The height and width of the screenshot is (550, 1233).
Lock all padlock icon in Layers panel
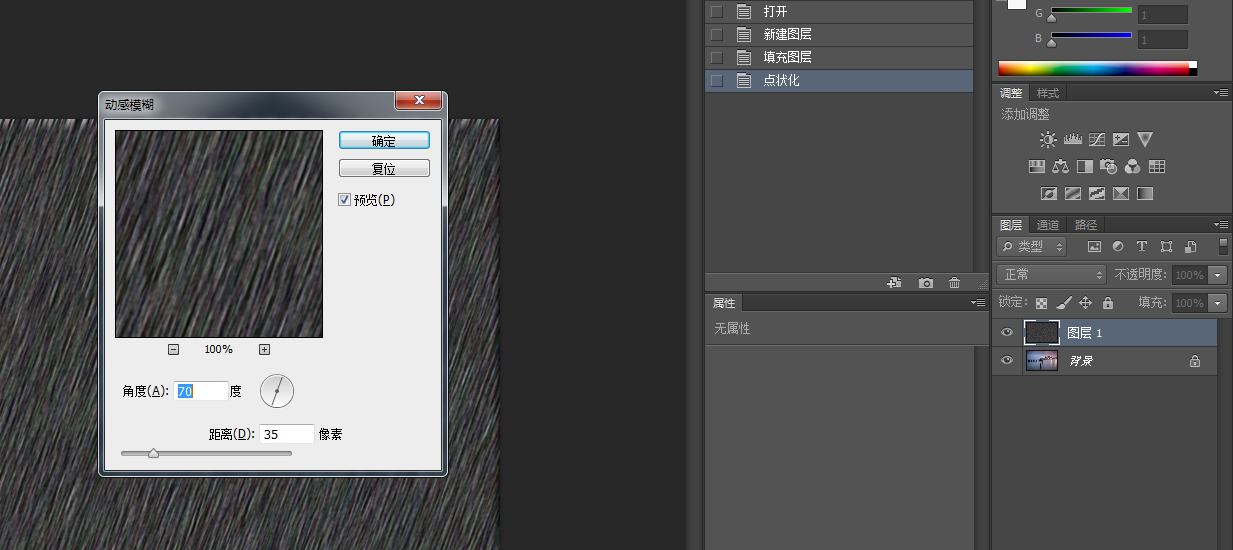(1108, 303)
